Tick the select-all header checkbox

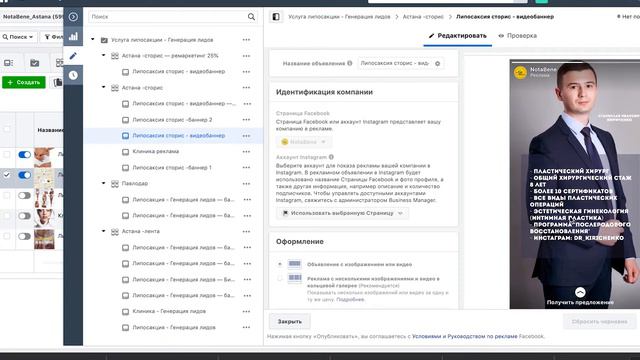(x=7, y=129)
